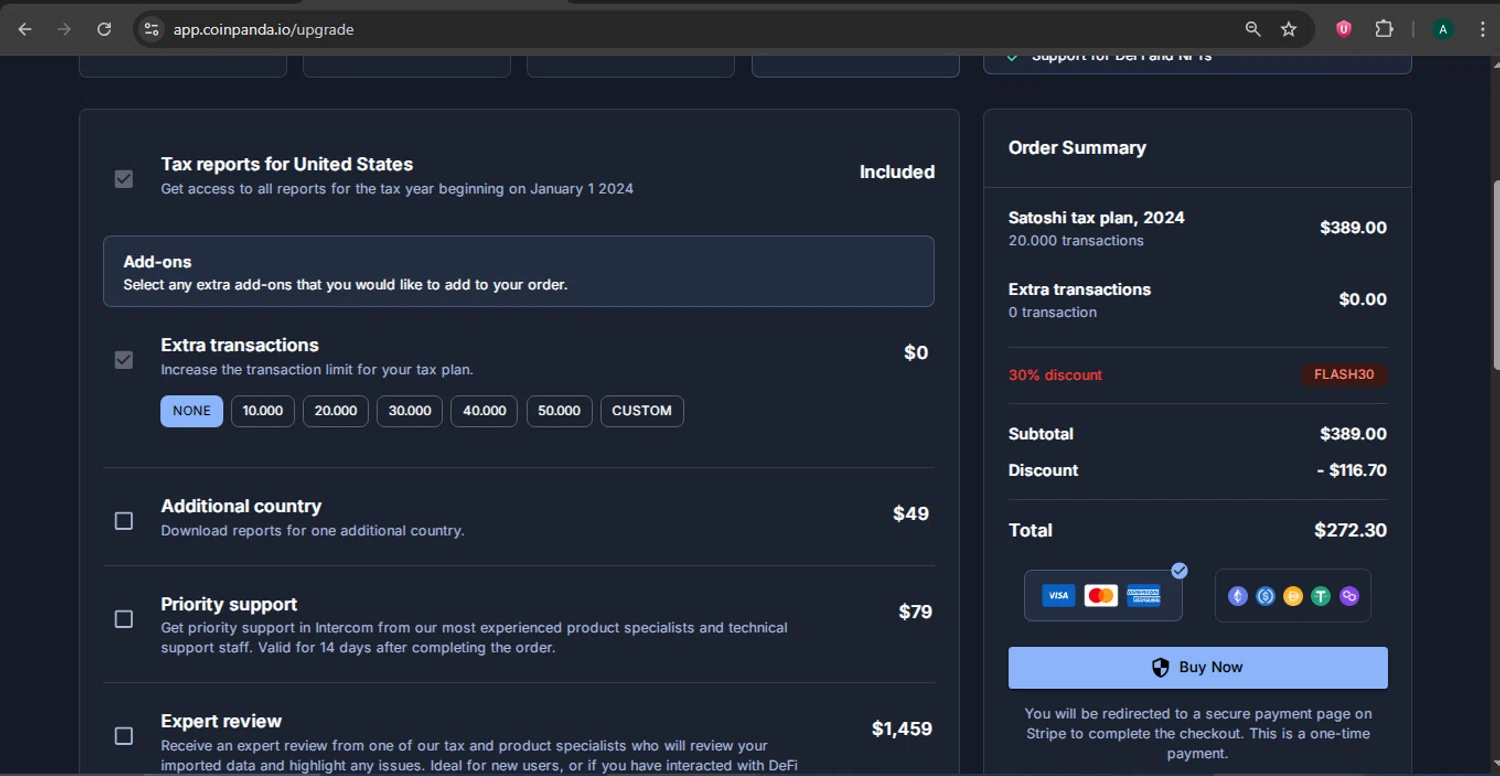
Task: Click the Included label
Action: [897, 172]
